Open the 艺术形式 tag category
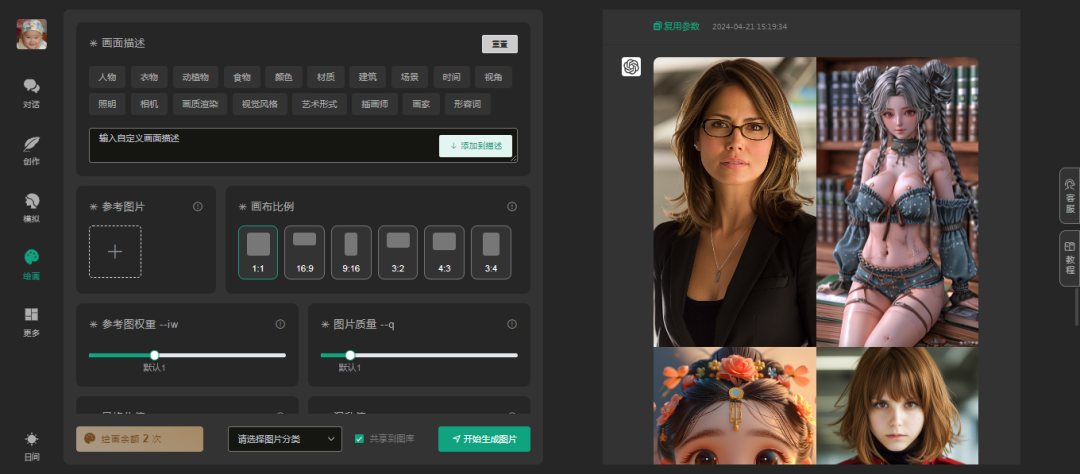Viewport: 1080px width, 474px height. point(320,104)
